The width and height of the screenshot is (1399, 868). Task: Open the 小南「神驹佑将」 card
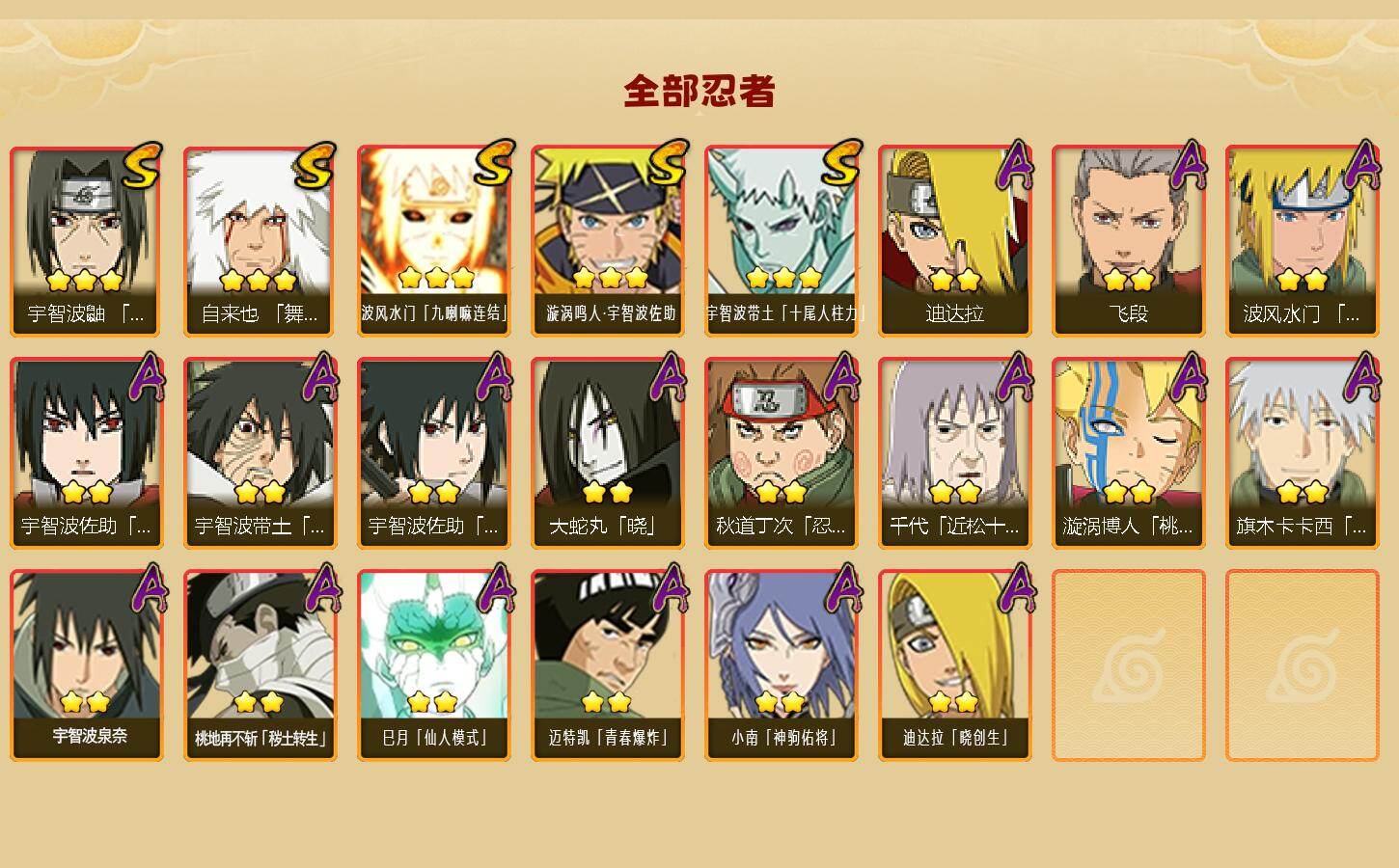pyautogui.click(x=781, y=665)
